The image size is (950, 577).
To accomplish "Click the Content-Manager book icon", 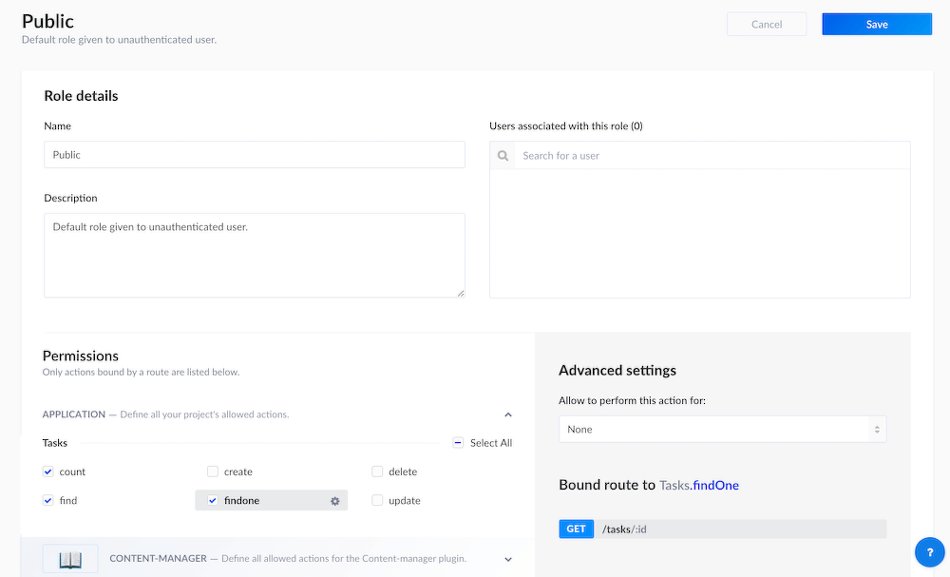I will (70, 559).
